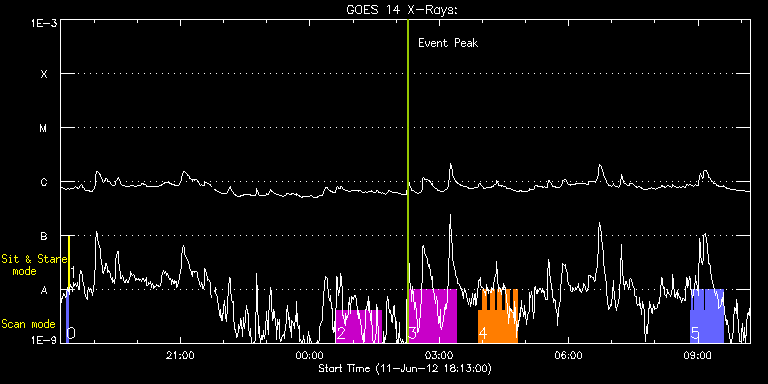This screenshot has width=768, height=384.
Task: Select the orange observation block numbered 4
Action: pos(498,316)
